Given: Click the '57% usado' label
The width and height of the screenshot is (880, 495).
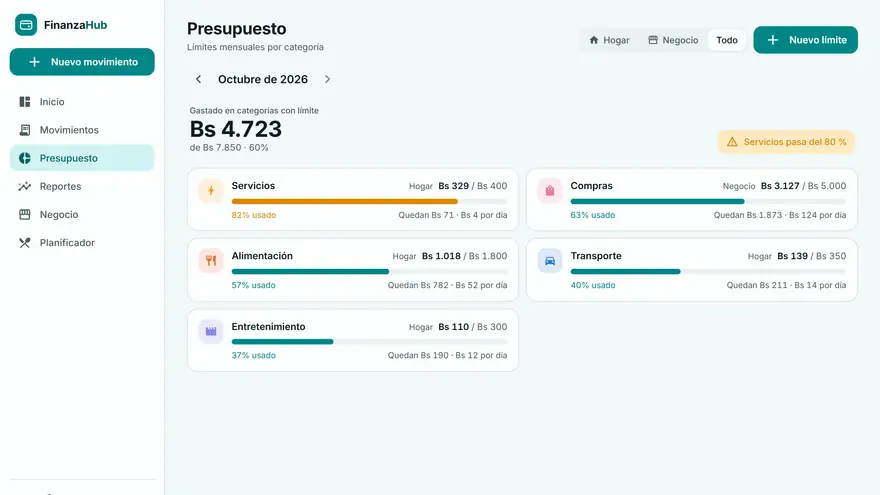Looking at the screenshot, I should [254, 285].
